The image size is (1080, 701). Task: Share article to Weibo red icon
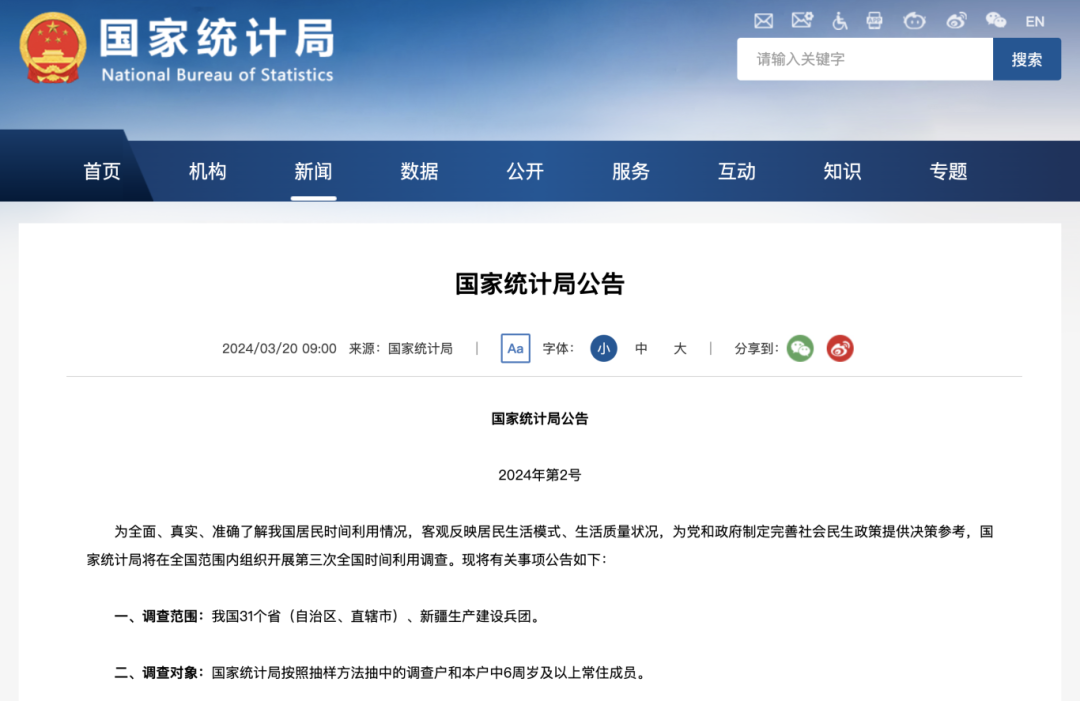(x=840, y=349)
